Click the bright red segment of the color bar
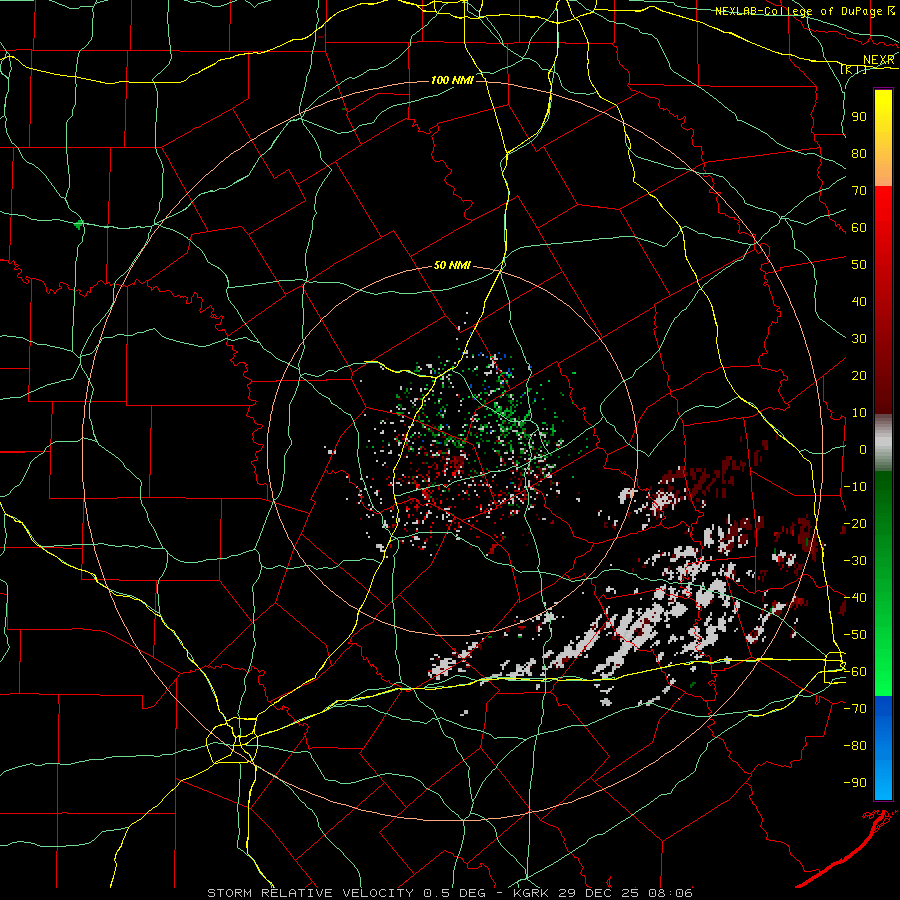The height and width of the screenshot is (900, 900). coord(883,300)
